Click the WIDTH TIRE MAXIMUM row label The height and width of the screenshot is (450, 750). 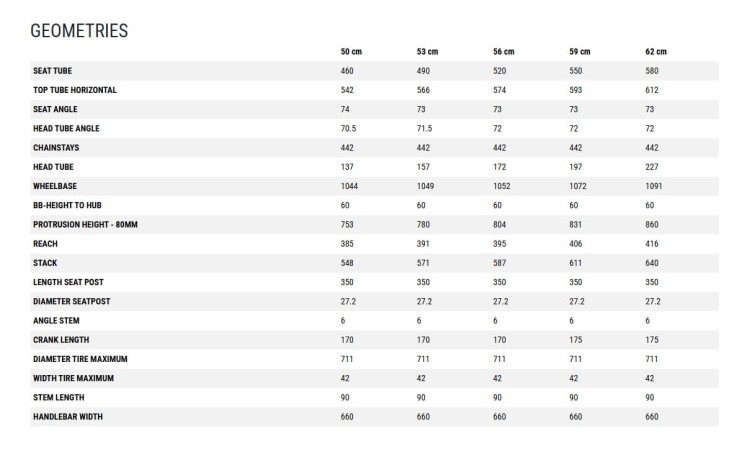pos(73,378)
